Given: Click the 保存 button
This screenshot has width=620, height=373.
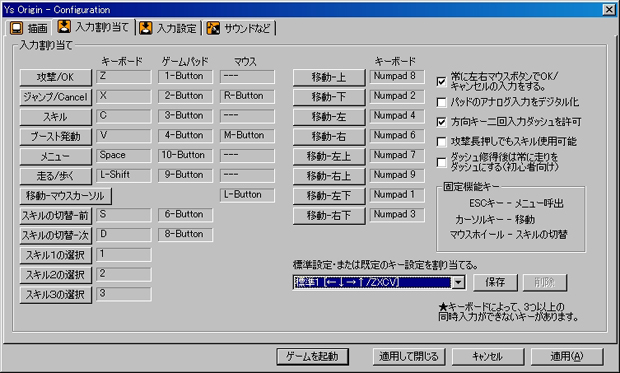Looking at the screenshot, I should pyautogui.click(x=495, y=282).
